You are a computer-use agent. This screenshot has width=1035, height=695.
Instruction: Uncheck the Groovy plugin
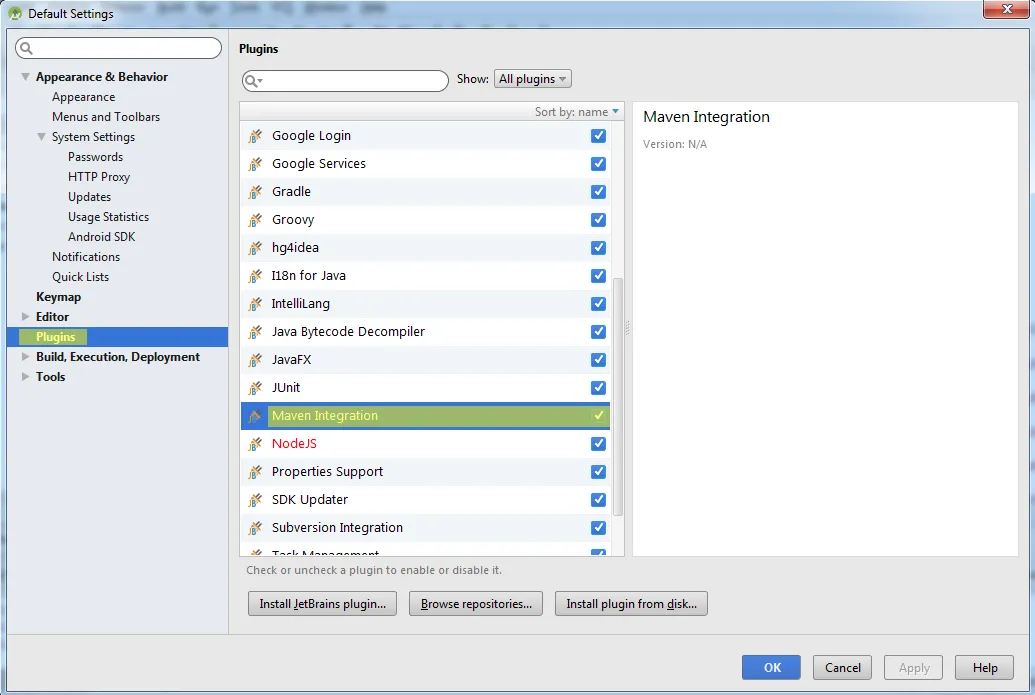(x=598, y=220)
